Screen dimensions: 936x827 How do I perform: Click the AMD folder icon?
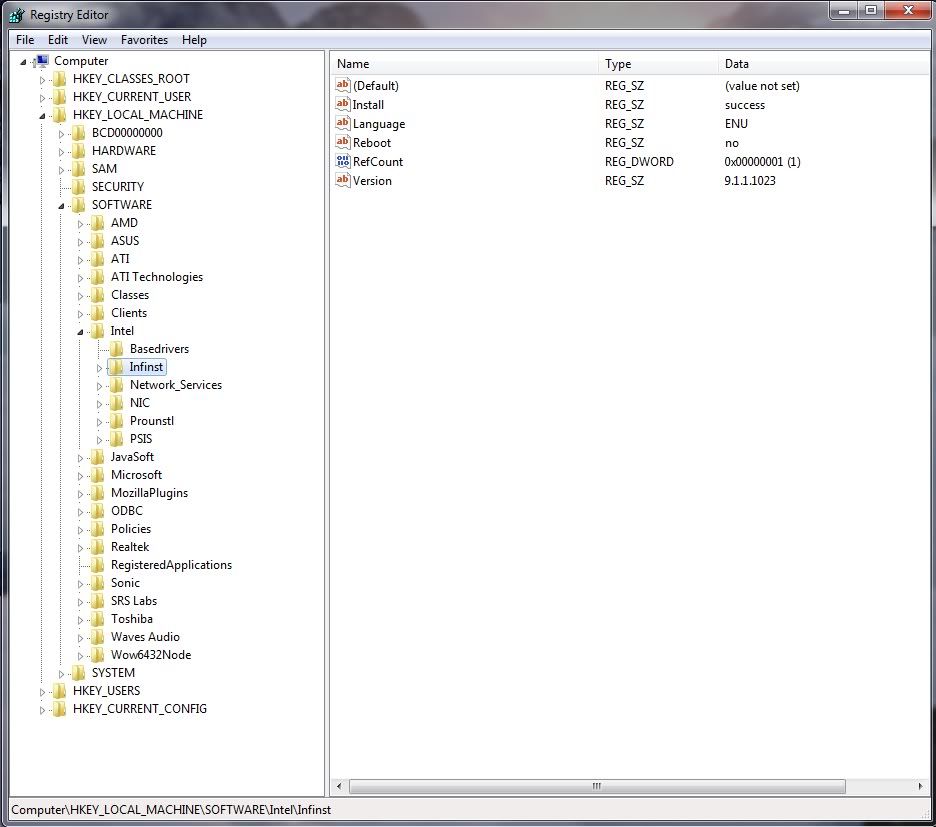[98, 223]
